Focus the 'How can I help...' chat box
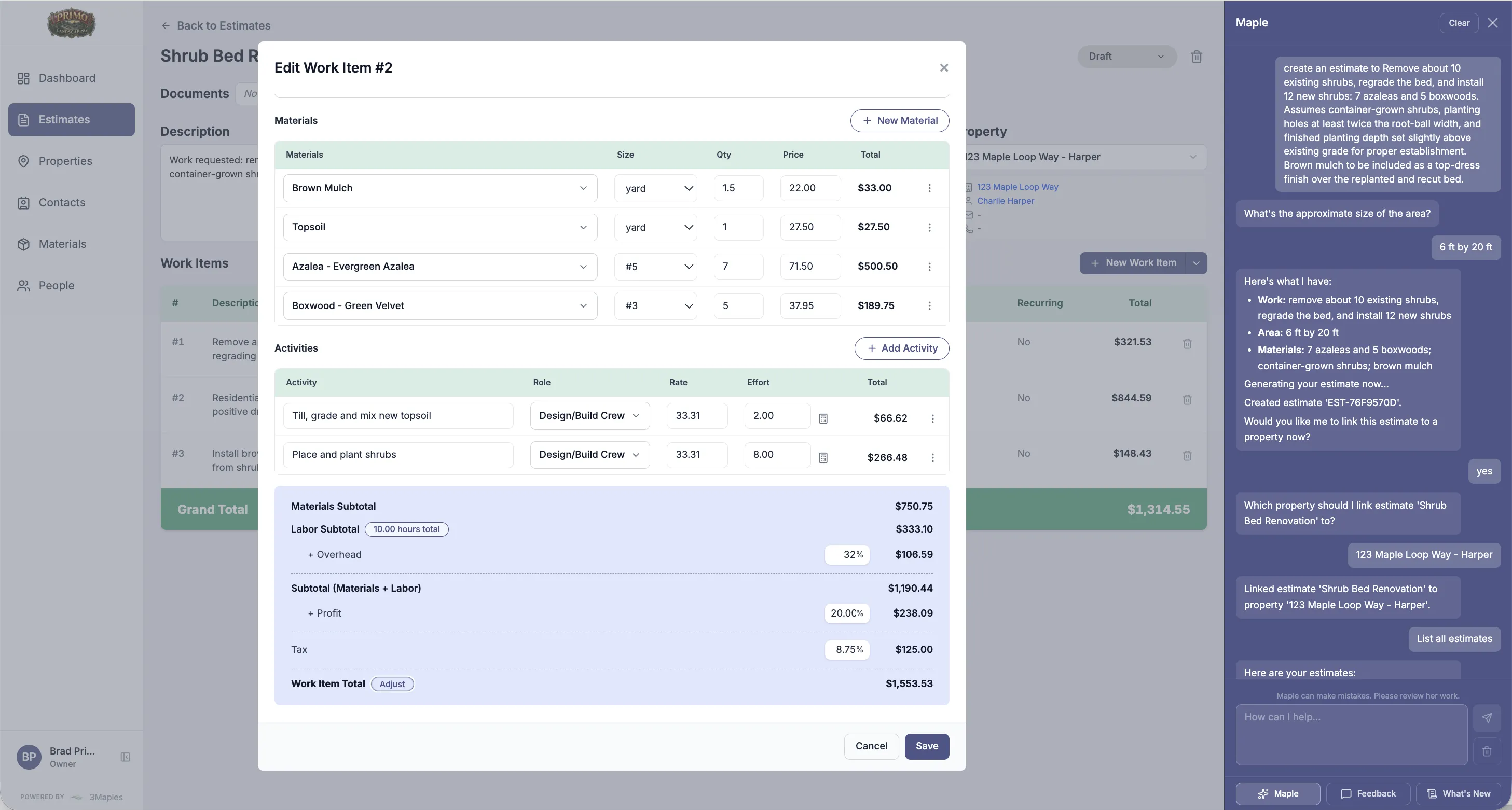The image size is (1512, 810). pyautogui.click(x=1351, y=735)
